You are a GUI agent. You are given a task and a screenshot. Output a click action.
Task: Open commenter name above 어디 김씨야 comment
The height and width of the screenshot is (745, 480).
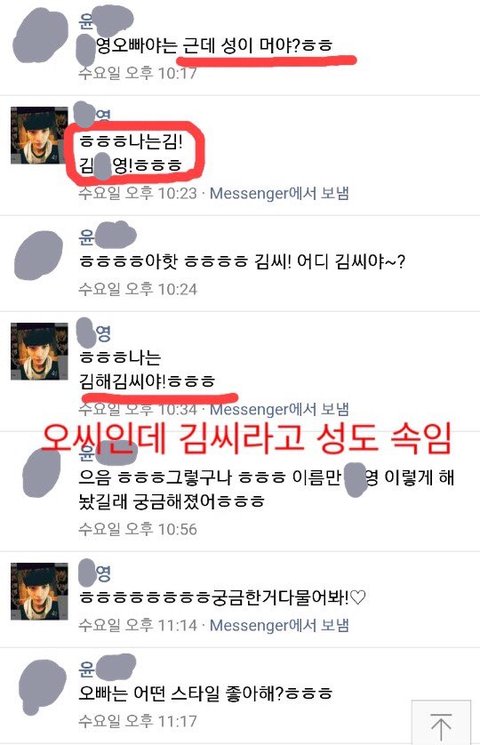click(107, 236)
